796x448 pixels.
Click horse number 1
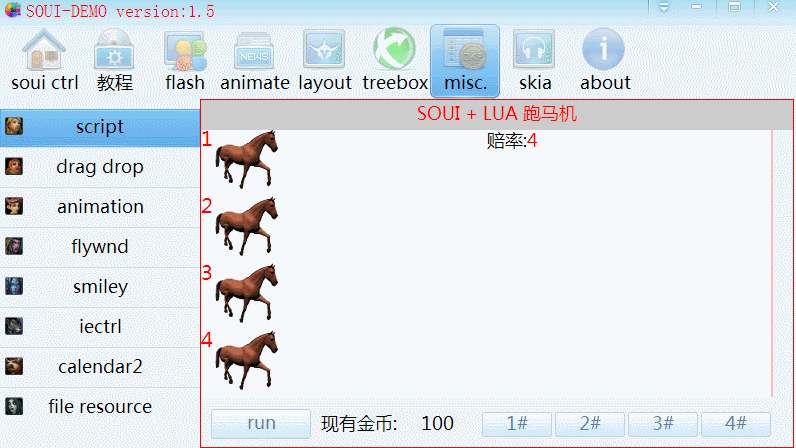(x=247, y=159)
